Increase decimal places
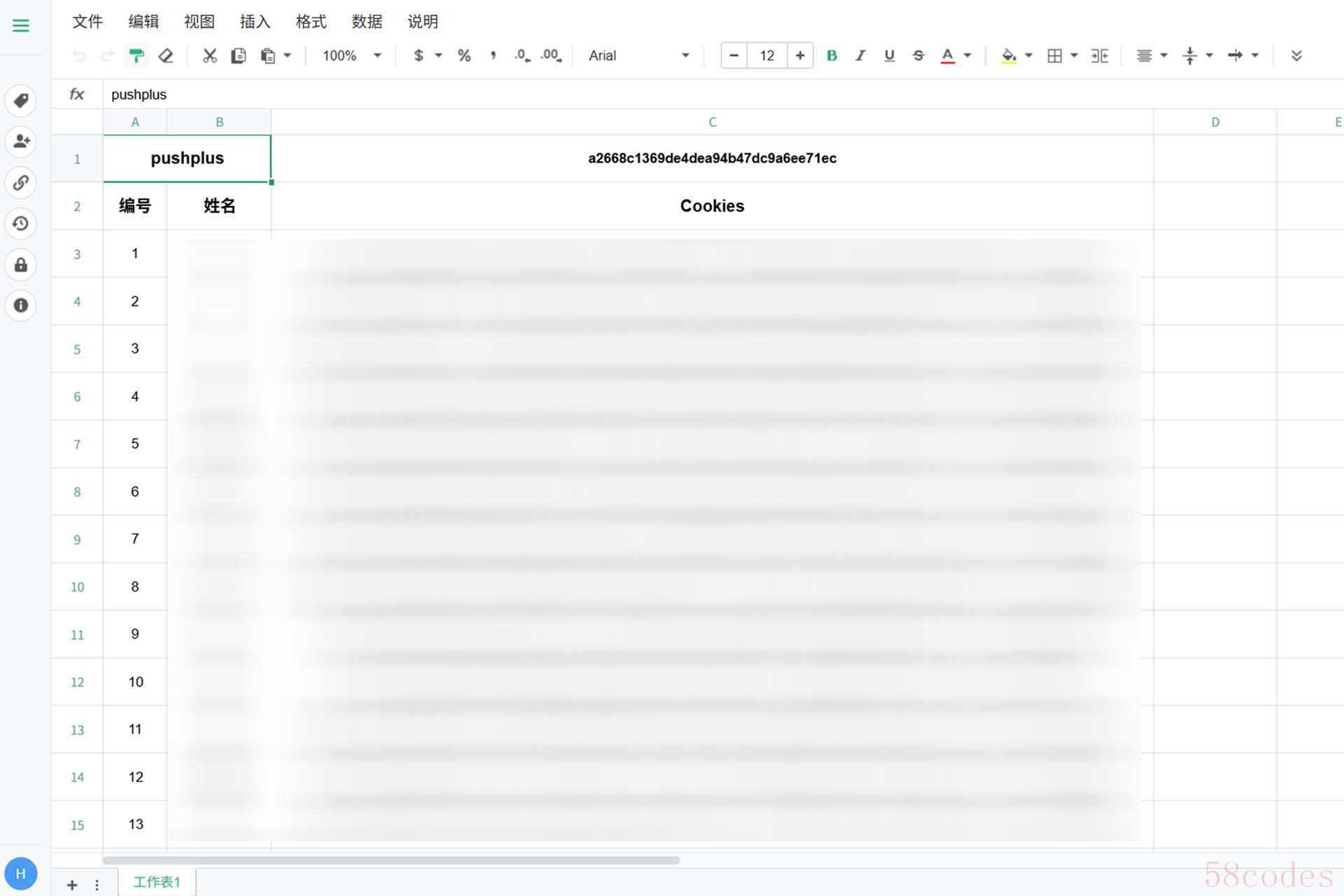The width and height of the screenshot is (1344, 896). (x=552, y=55)
